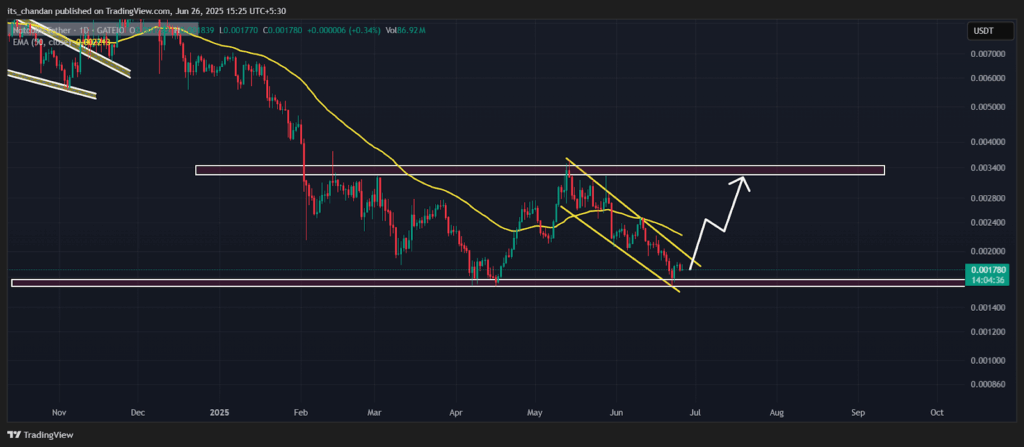1024x447 pixels.
Task: Click the Feb date axis label
Action: (x=301, y=413)
